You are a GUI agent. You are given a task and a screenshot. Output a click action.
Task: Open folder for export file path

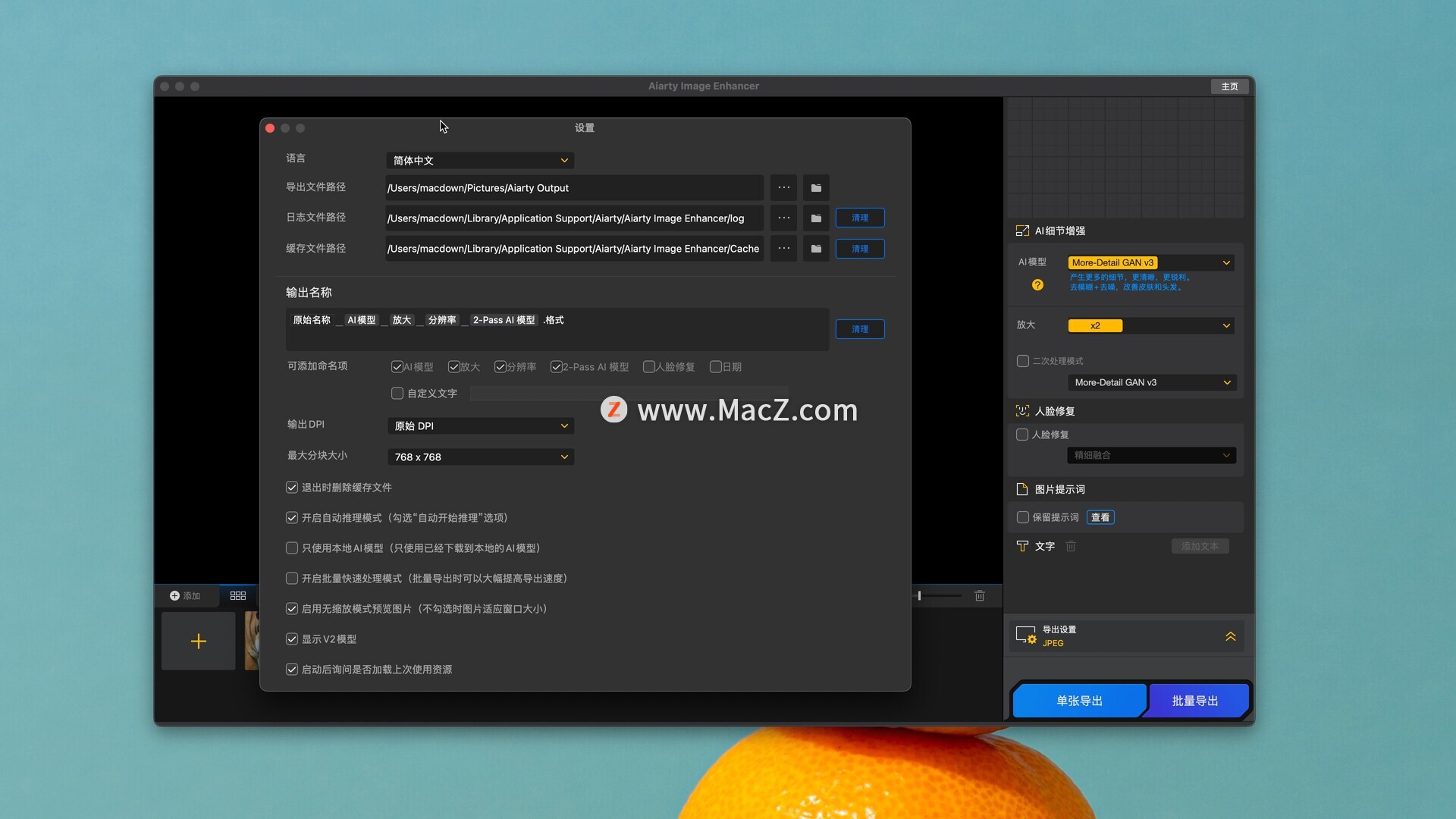click(816, 188)
